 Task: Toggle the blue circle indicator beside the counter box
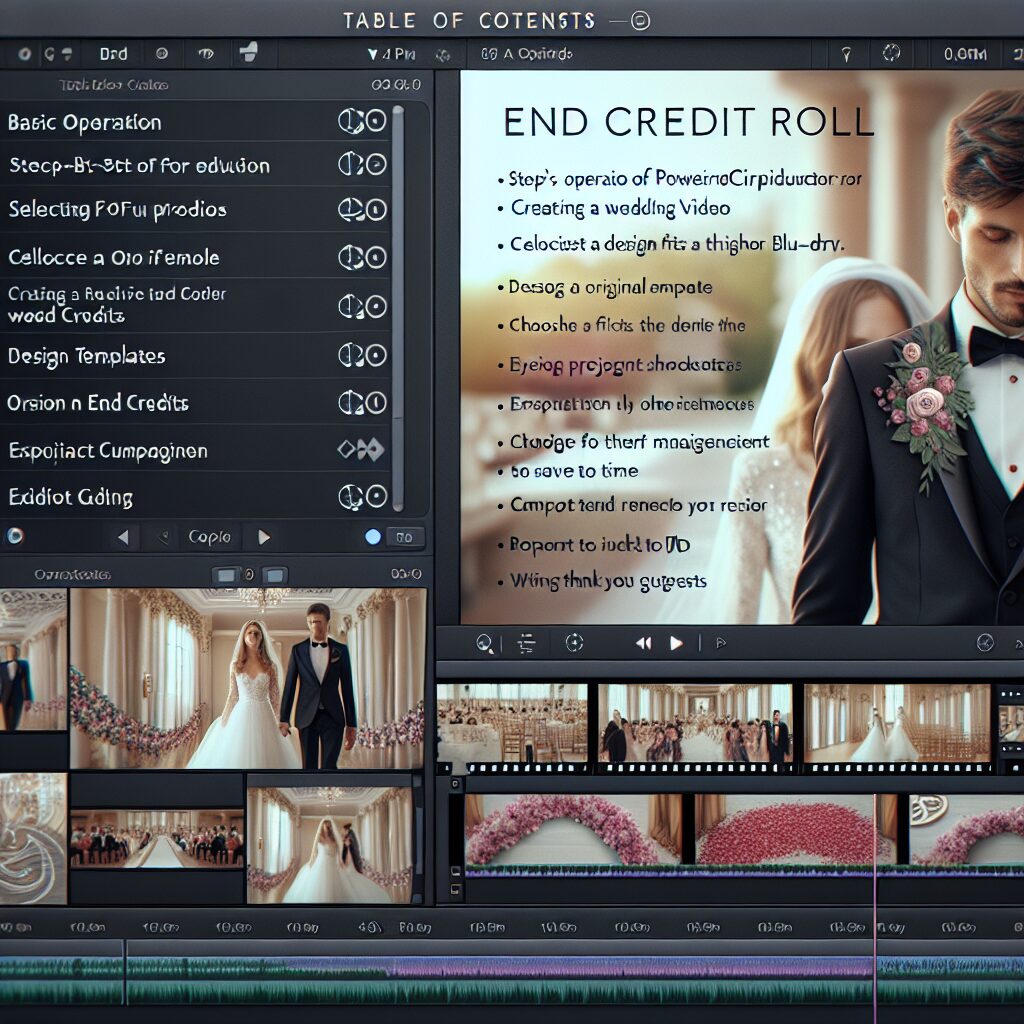click(373, 537)
